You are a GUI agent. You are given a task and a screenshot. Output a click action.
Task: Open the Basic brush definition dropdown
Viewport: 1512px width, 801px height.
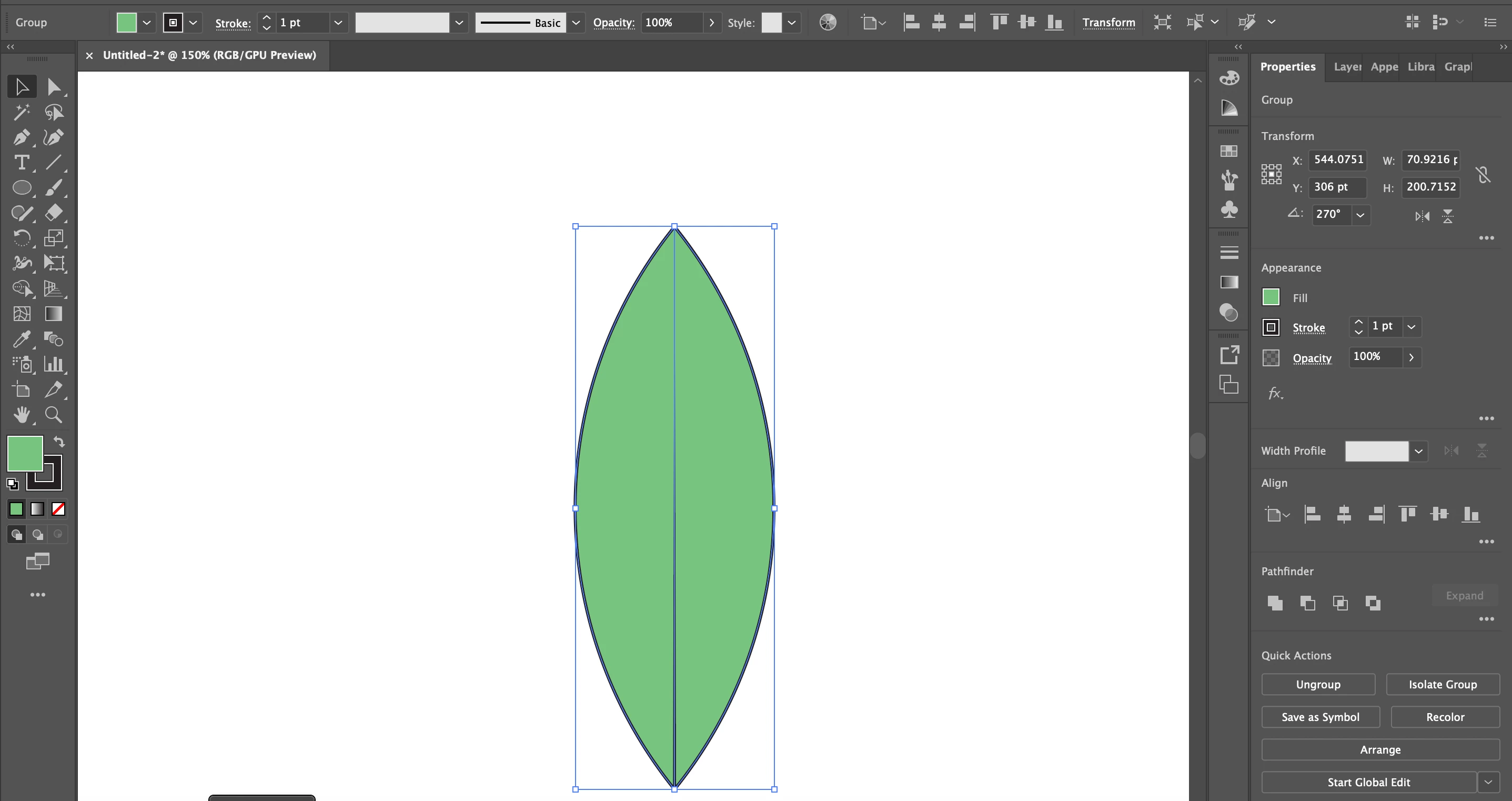pos(576,23)
